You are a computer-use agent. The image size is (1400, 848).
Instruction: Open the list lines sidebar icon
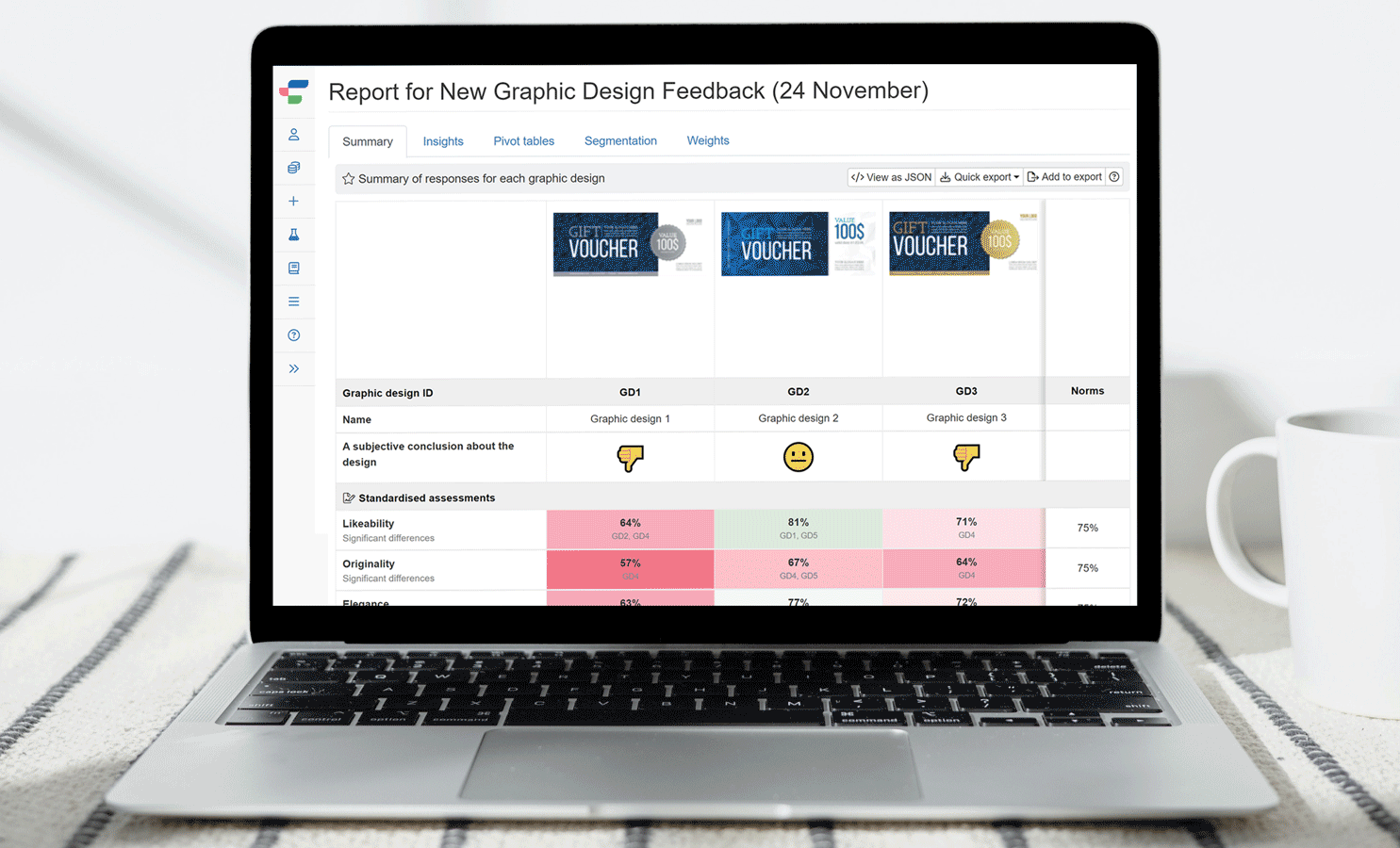tap(294, 302)
